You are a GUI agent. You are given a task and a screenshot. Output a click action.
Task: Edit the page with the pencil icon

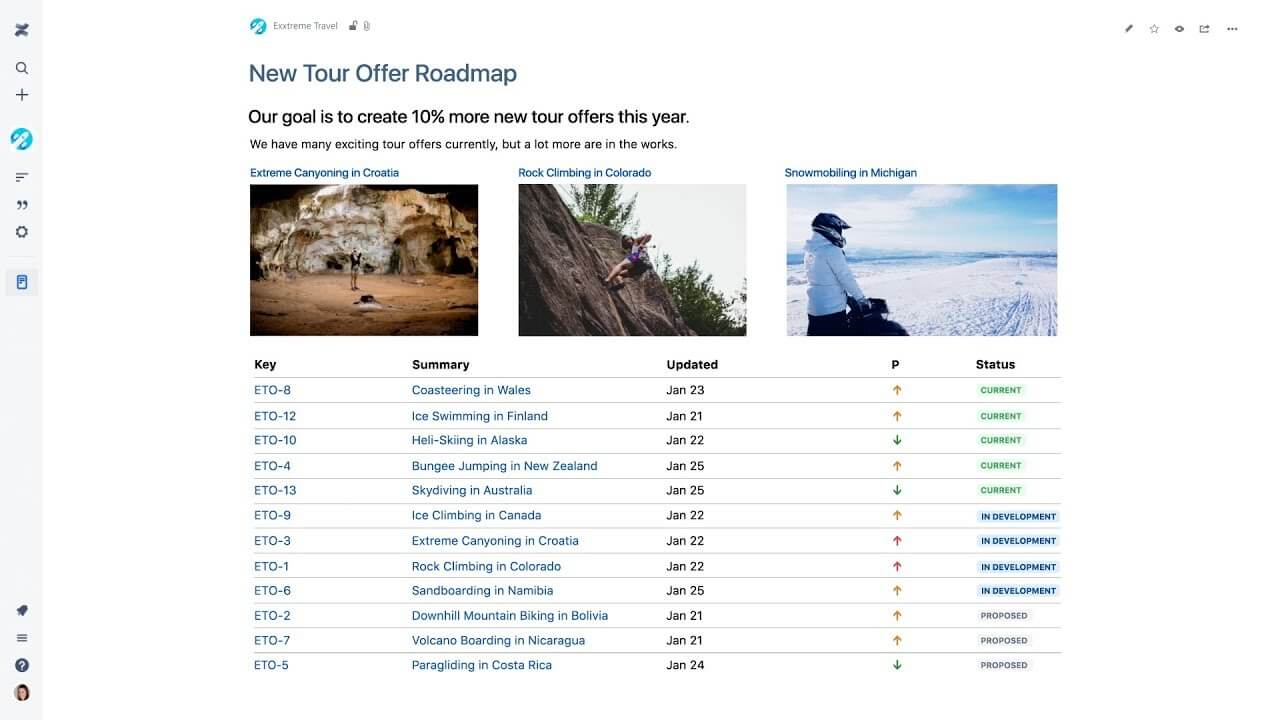point(1129,29)
